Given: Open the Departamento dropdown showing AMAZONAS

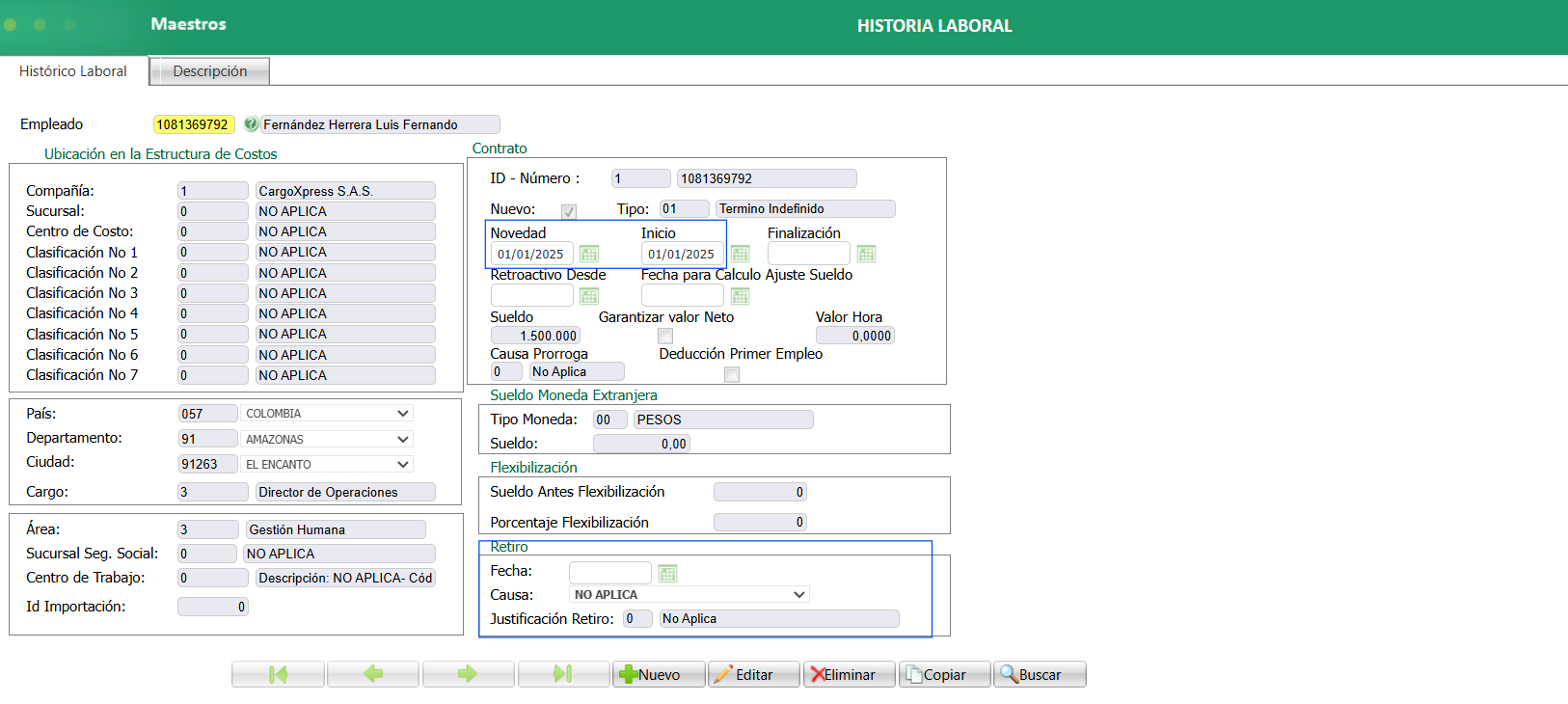Looking at the screenshot, I should pos(326,440).
